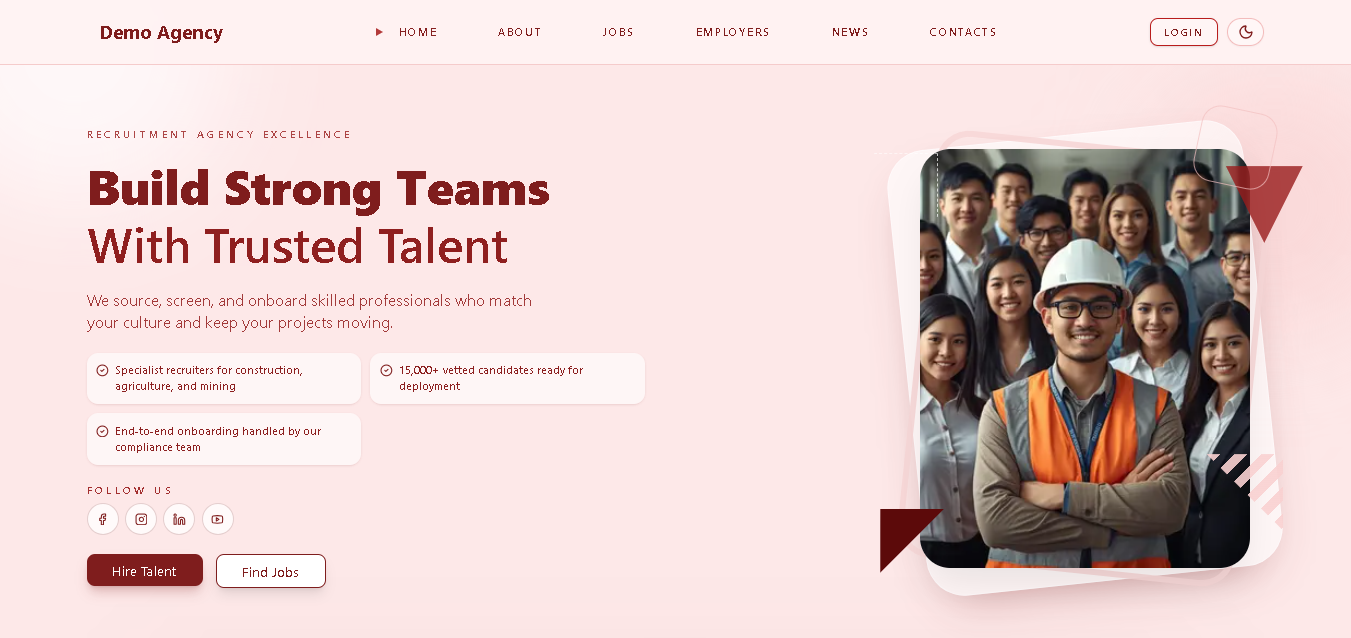The height and width of the screenshot is (638, 1351).
Task: Open the Instagram social icon
Action: click(x=141, y=519)
